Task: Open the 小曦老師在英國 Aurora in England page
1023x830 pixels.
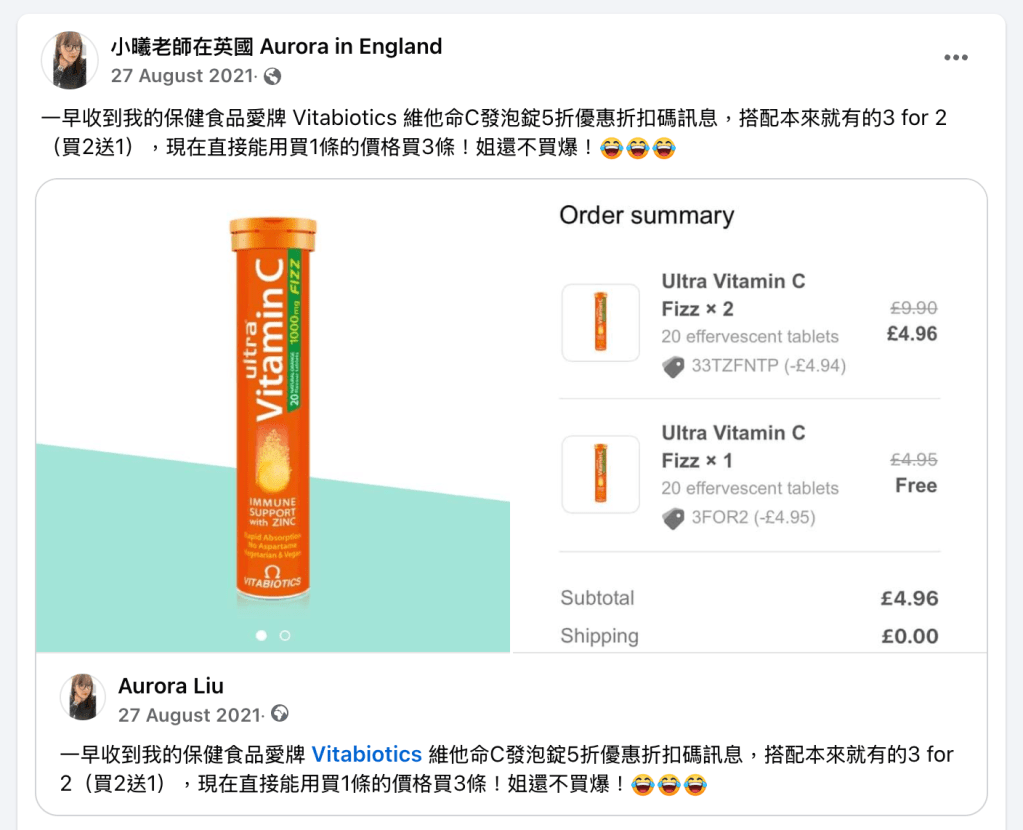Action: coord(276,46)
